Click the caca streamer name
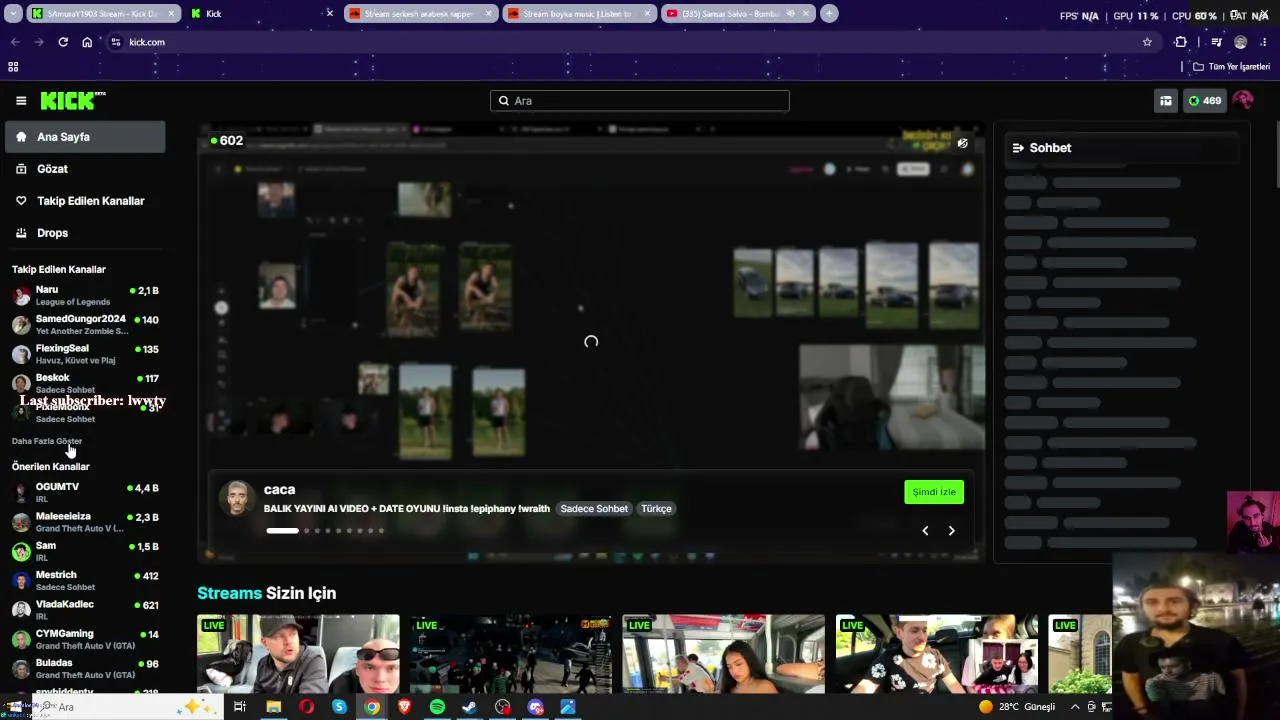Viewport: 1280px width, 720px height. pos(279,489)
